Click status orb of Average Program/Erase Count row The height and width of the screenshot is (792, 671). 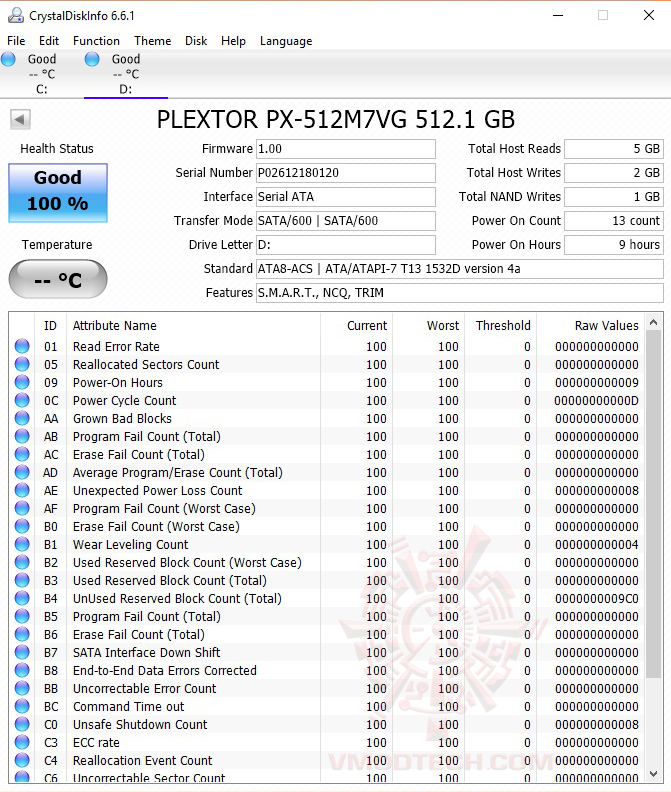(22, 472)
